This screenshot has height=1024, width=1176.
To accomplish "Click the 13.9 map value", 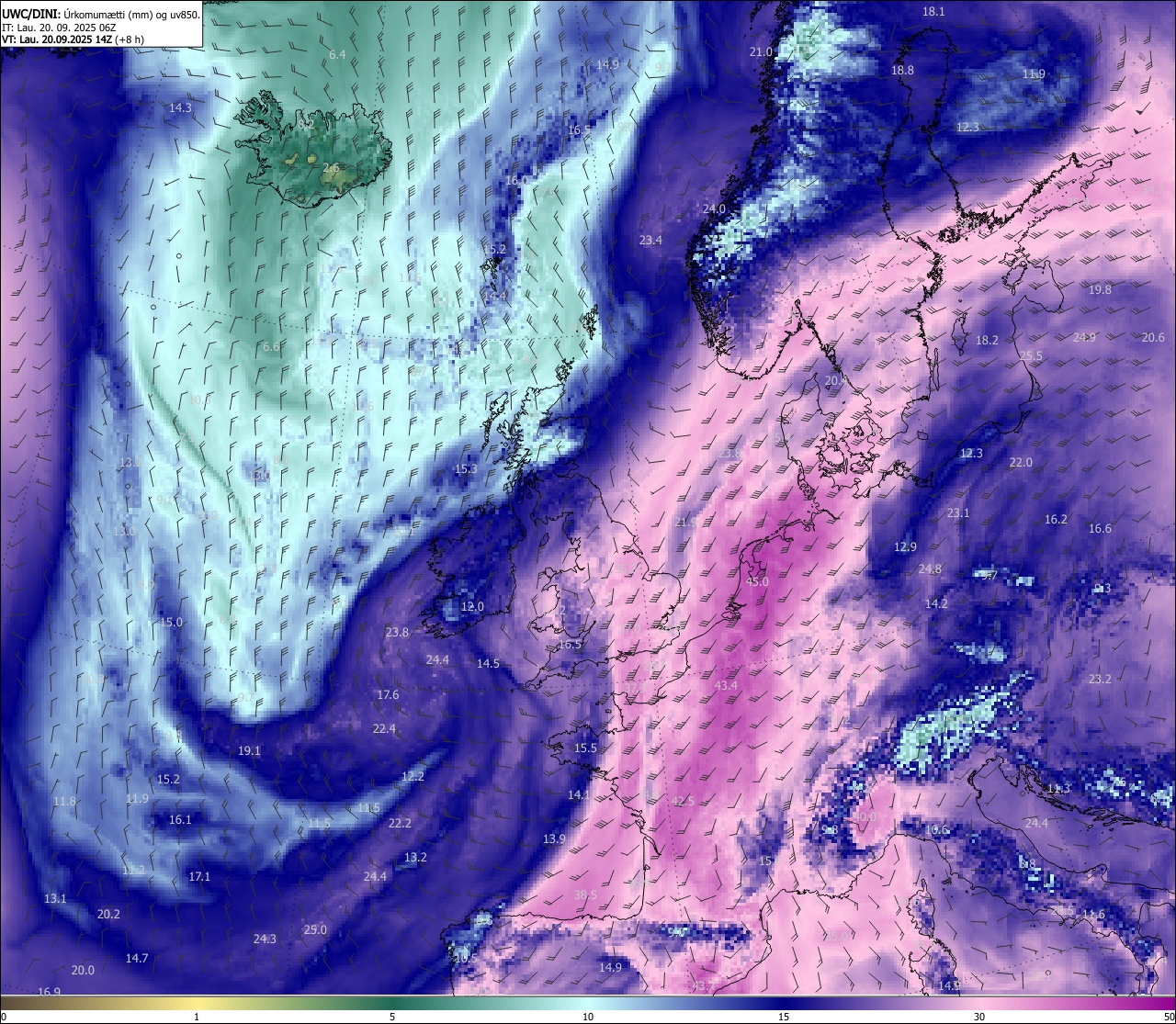I will coord(554,838).
